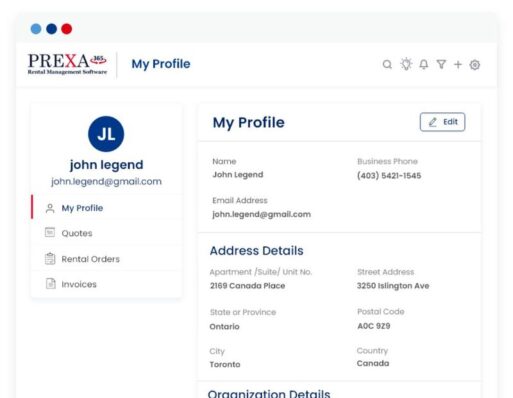Click the plus add icon in header
The height and width of the screenshot is (398, 513).
(x=458, y=64)
